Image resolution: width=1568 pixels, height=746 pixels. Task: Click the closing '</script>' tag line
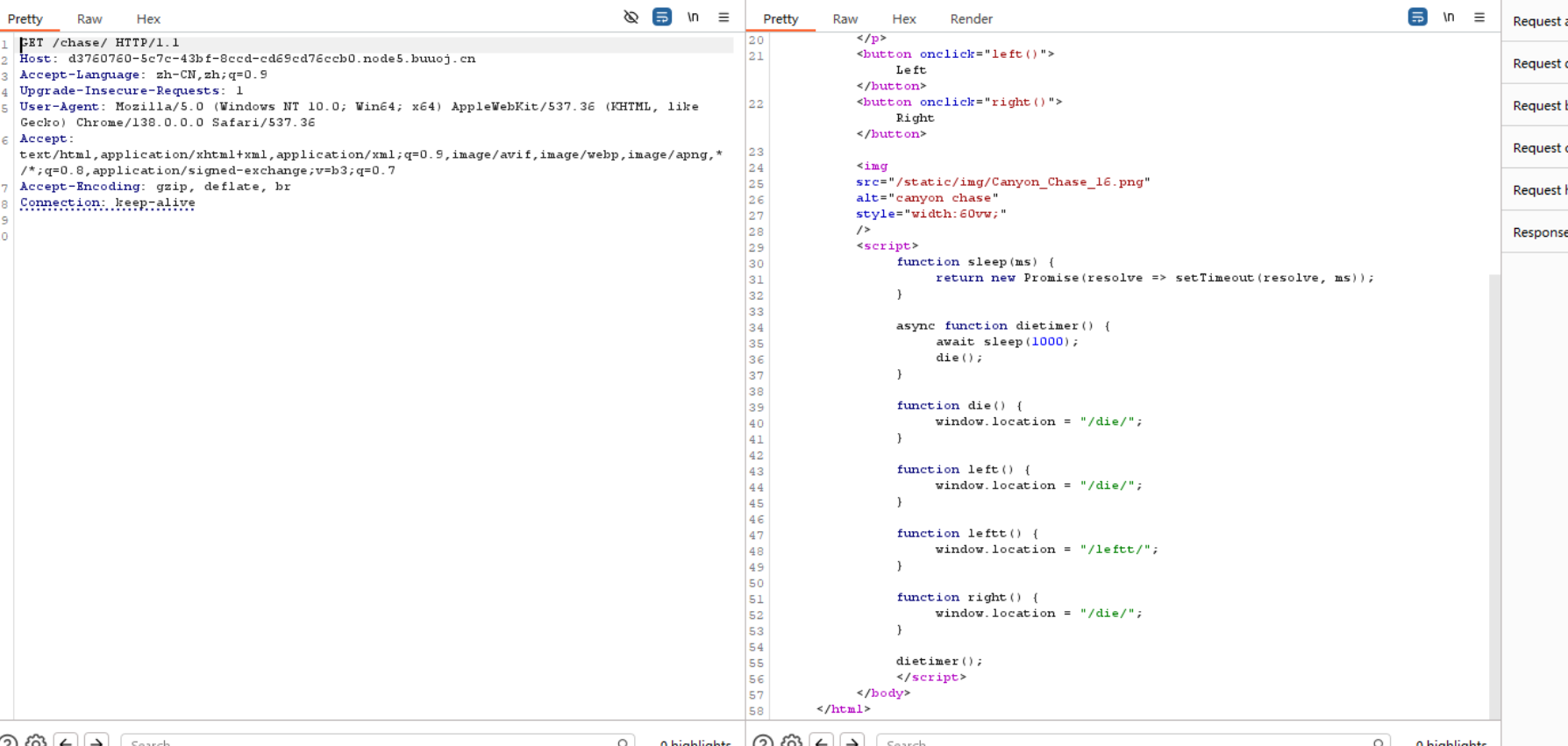(931, 677)
